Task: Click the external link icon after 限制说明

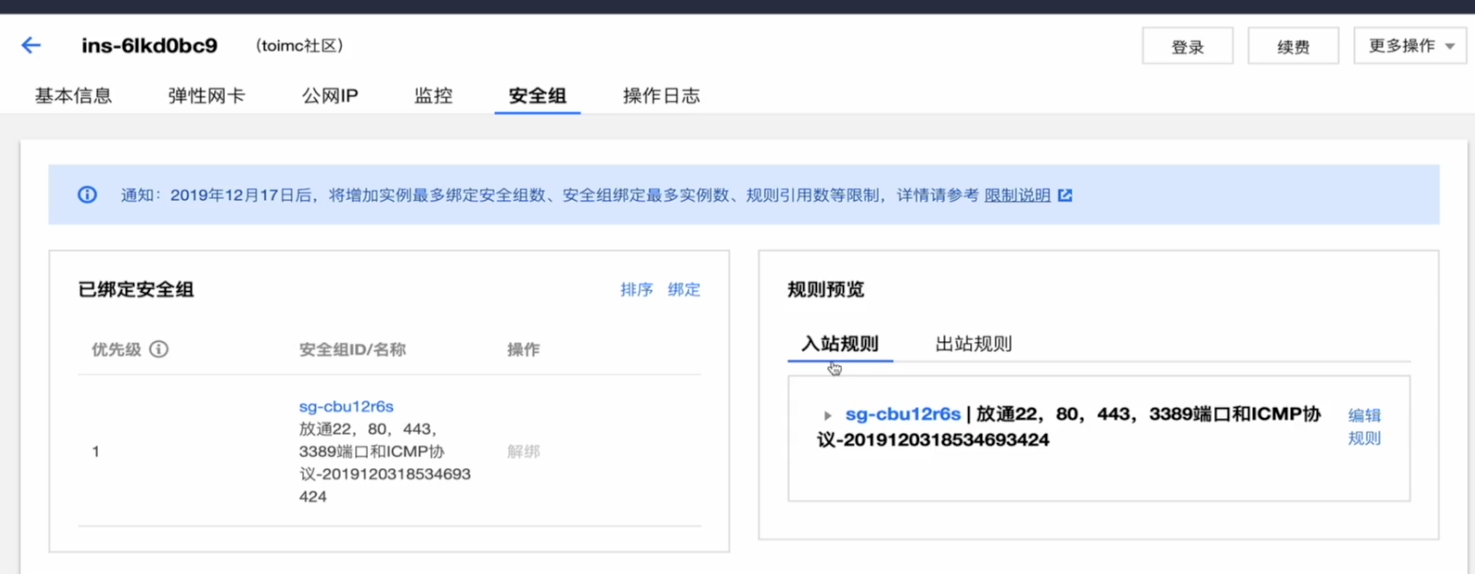Action: pyautogui.click(x=1065, y=195)
